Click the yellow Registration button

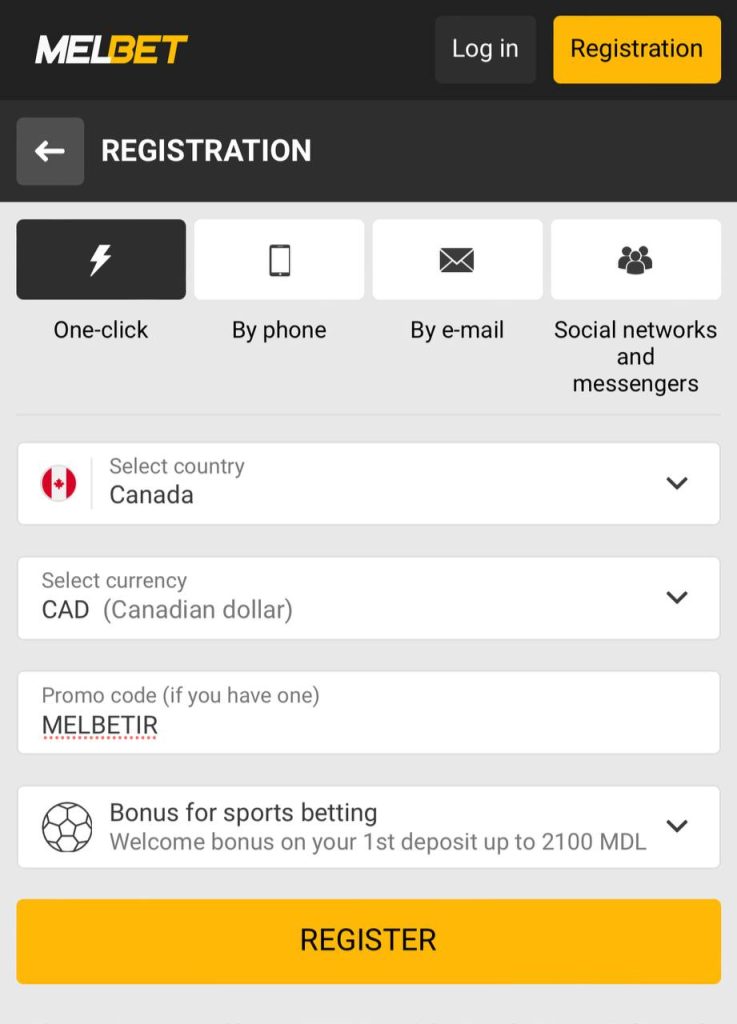(636, 49)
